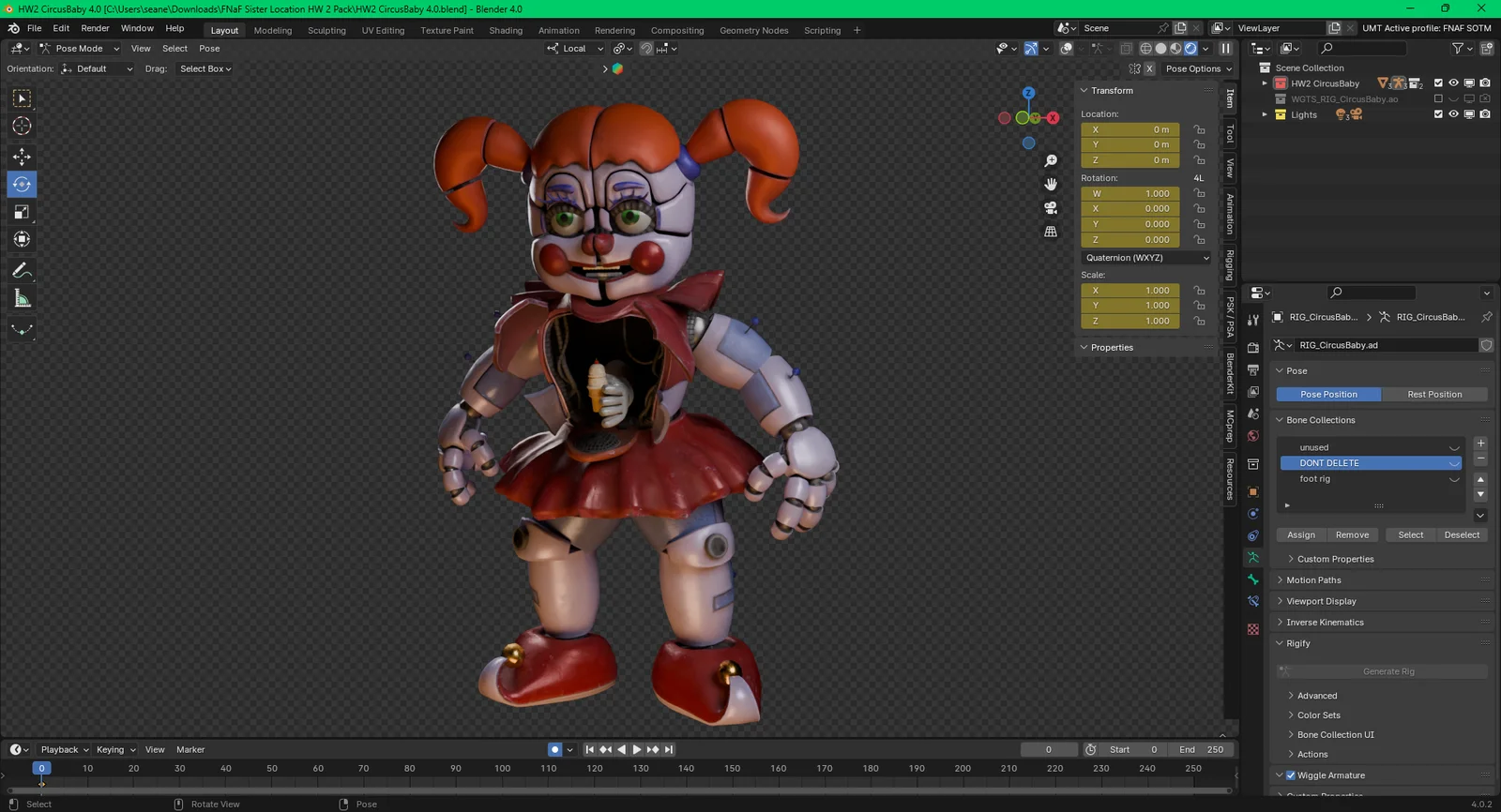Screen dimensions: 1501x812
Task: Open the Render properties tab icon
Action: (x=1253, y=348)
